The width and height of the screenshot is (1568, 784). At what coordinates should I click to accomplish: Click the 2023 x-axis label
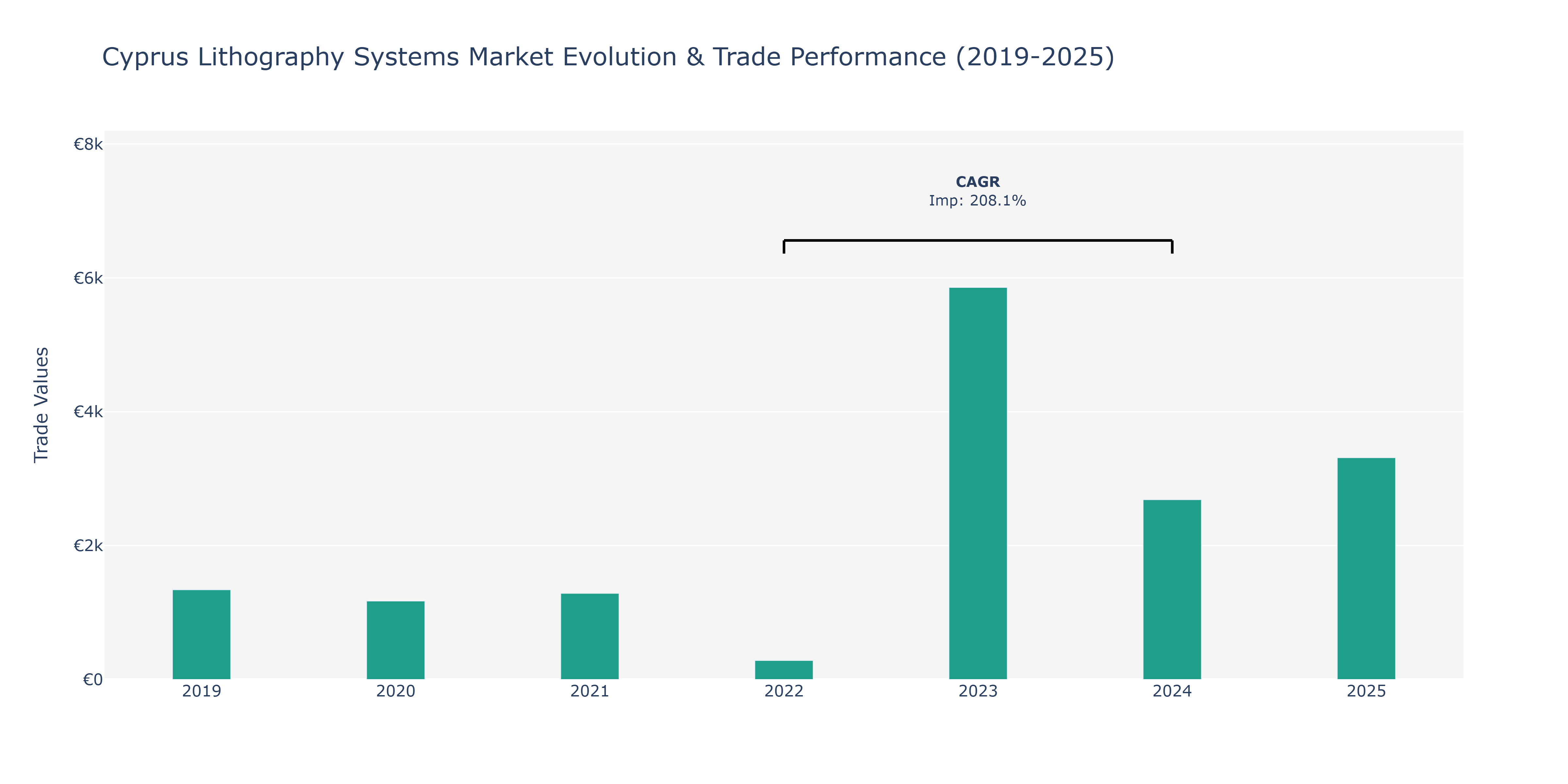978,692
